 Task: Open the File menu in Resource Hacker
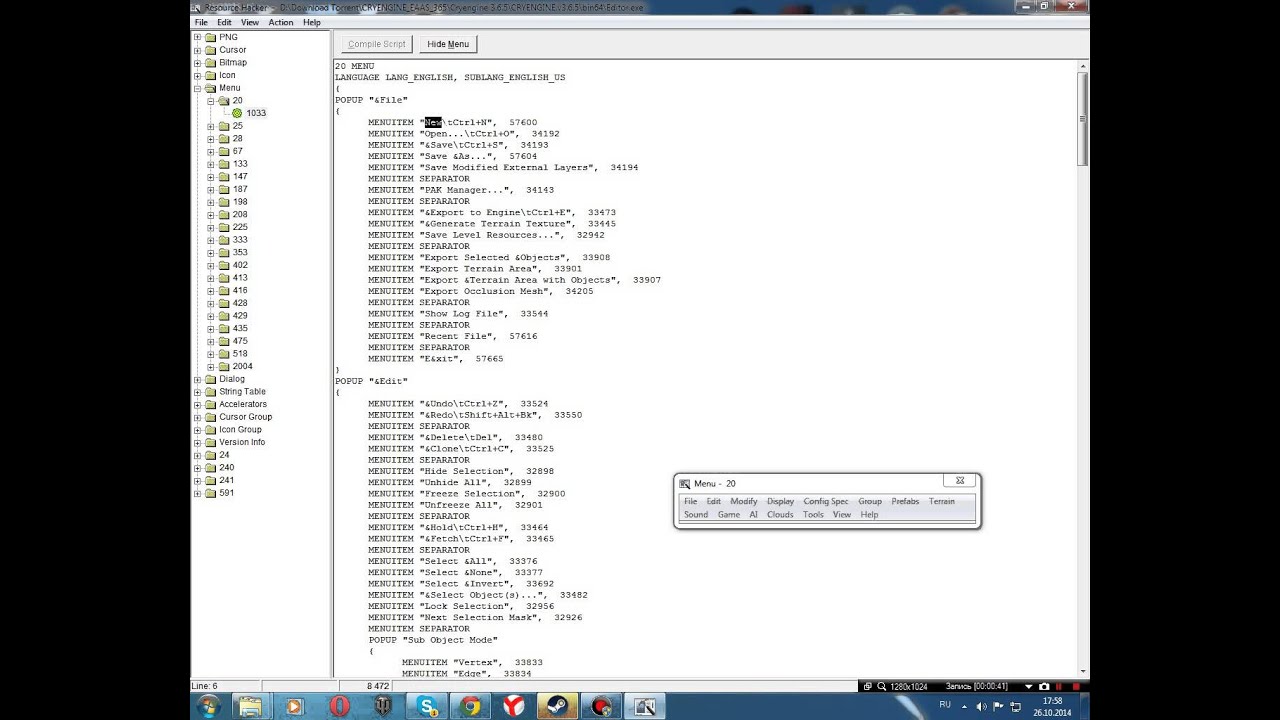click(x=201, y=22)
